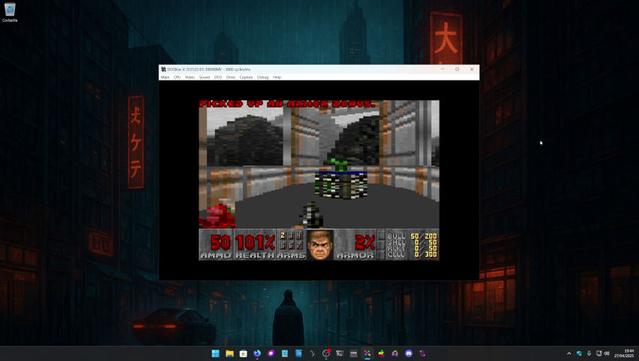Open the Main menu in DOSBox-X
The height and width of the screenshot is (361, 639).
pyautogui.click(x=165, y=77)
